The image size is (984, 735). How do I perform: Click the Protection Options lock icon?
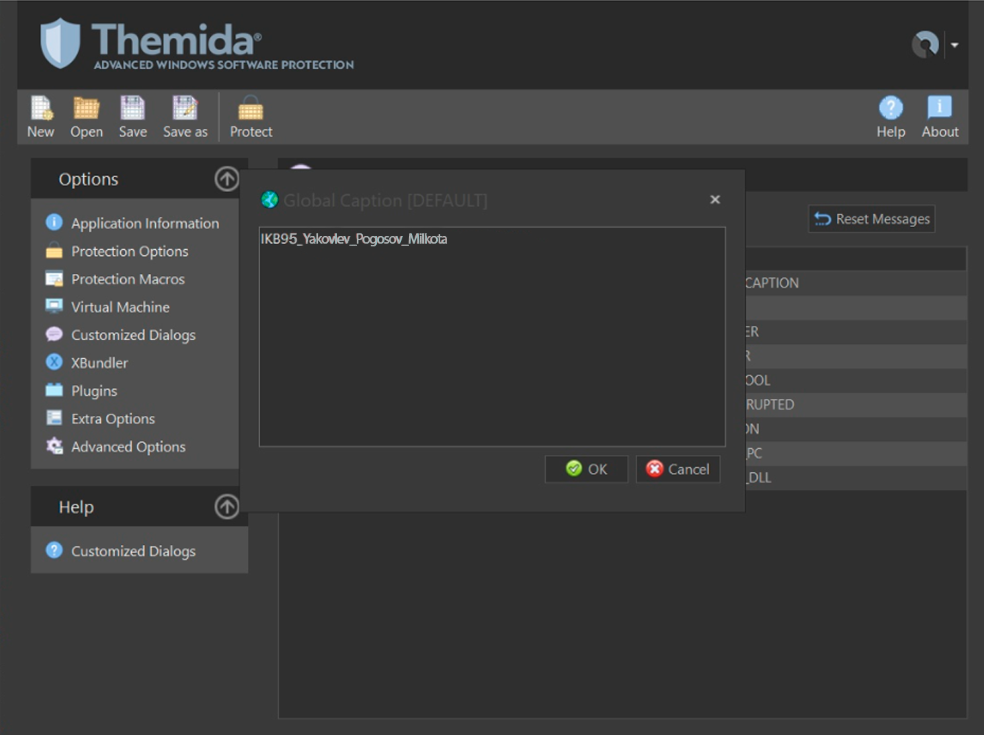[x=54, y=250]
